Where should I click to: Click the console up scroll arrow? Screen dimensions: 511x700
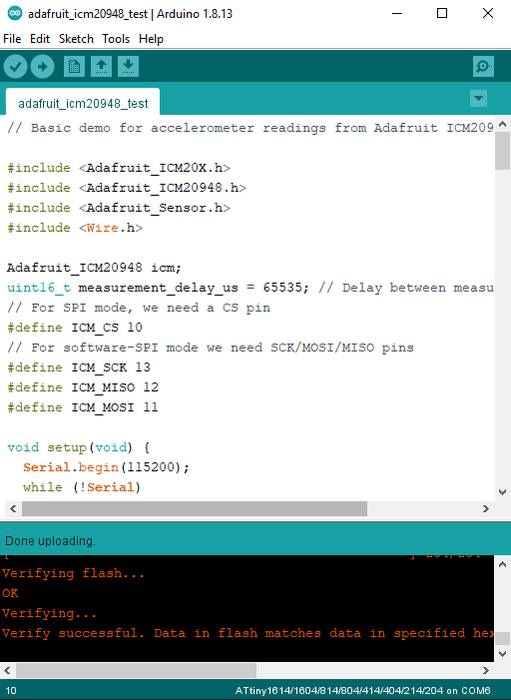[502, 564]
